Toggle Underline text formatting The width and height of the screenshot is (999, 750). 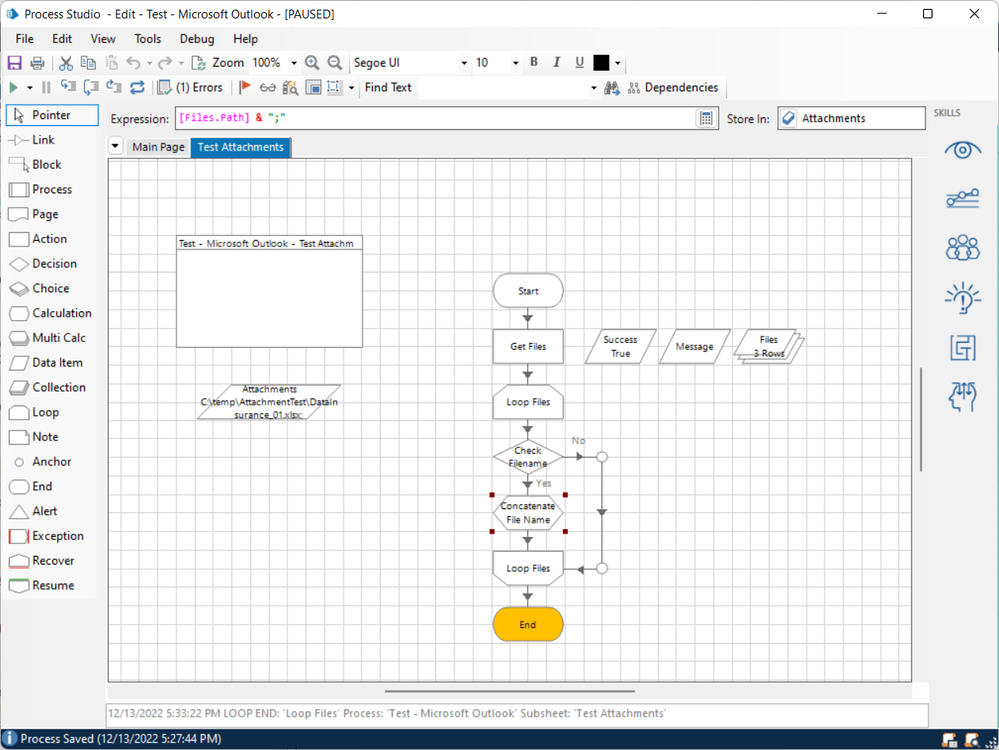pyautogui.click(x=579, y=63)
